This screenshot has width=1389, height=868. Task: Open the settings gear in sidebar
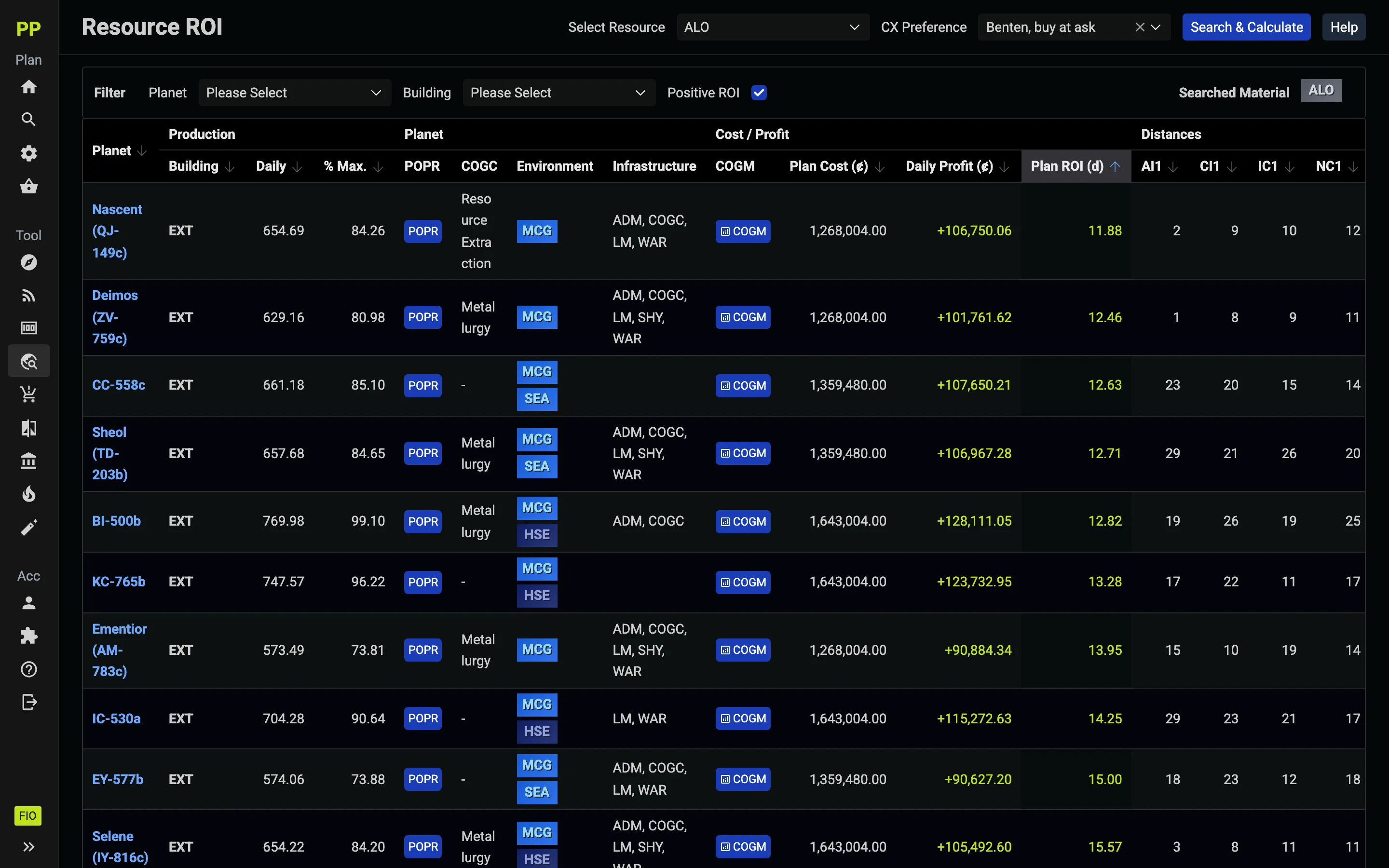[x=29, y=153]
